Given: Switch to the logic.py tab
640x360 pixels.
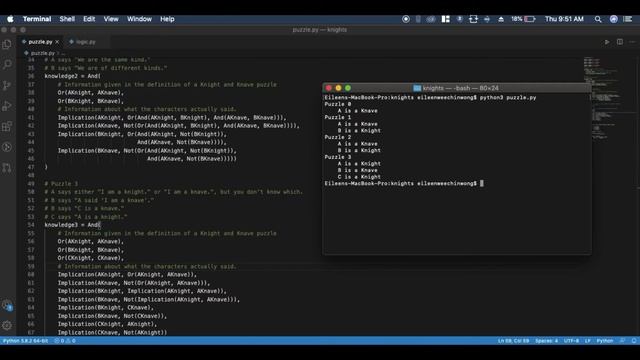Looking at the screenshot, I should (x=85, y=42).
